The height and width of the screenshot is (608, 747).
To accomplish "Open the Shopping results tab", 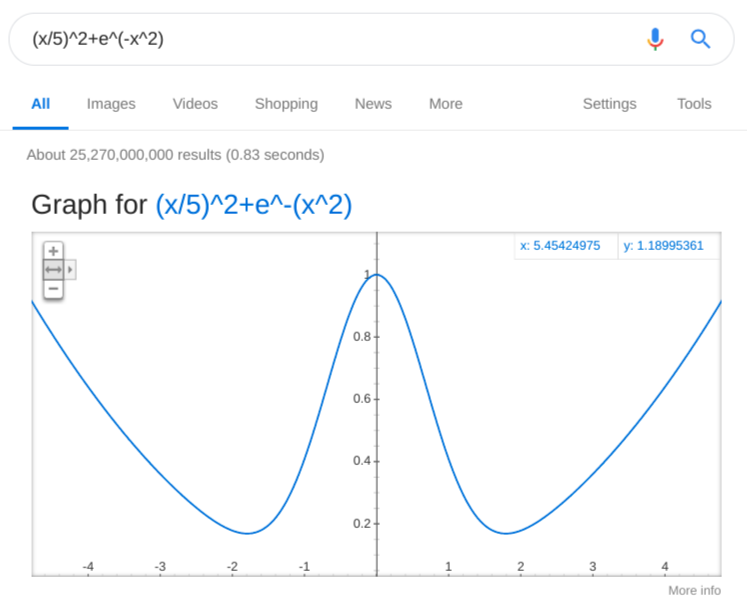I will pyautogui.click(x=286, y=104).
